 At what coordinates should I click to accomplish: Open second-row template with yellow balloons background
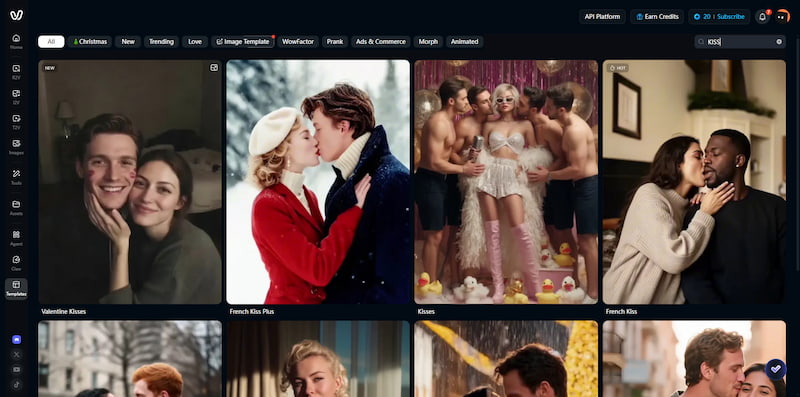coord(506,359)
